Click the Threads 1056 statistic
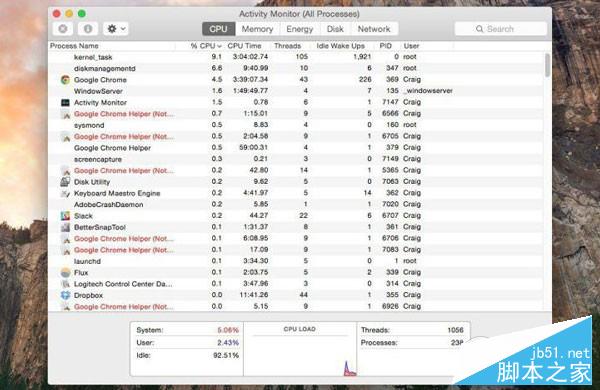The height and width of the screenshot is (390, 600). [412, 330]
